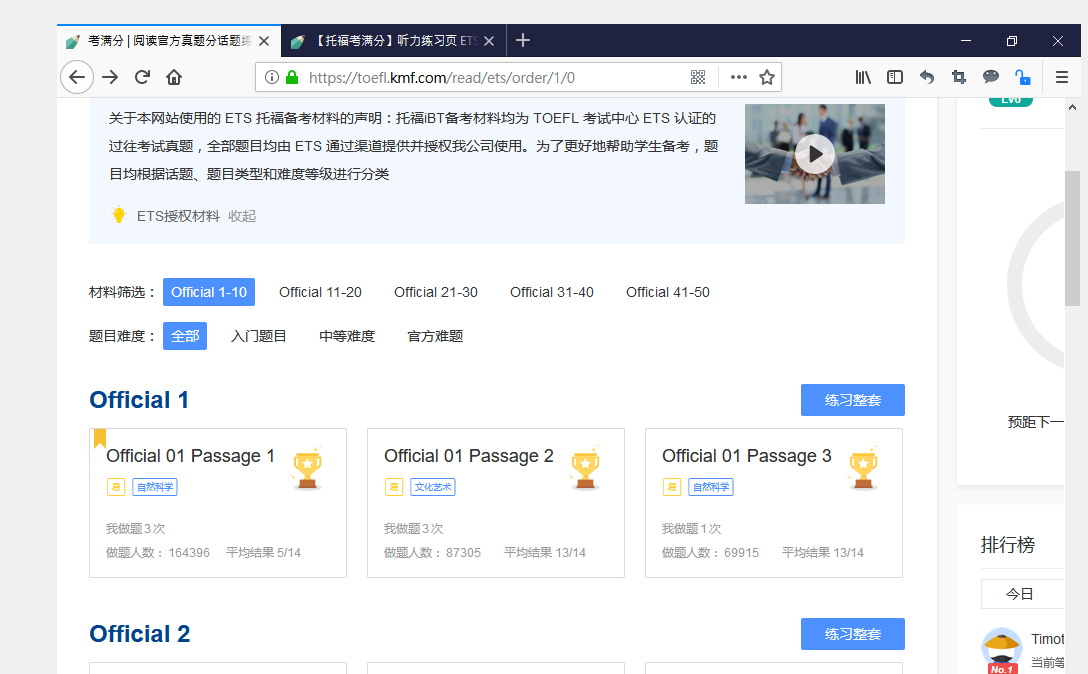Click the blue unlock extension icon

(1023, 77)
